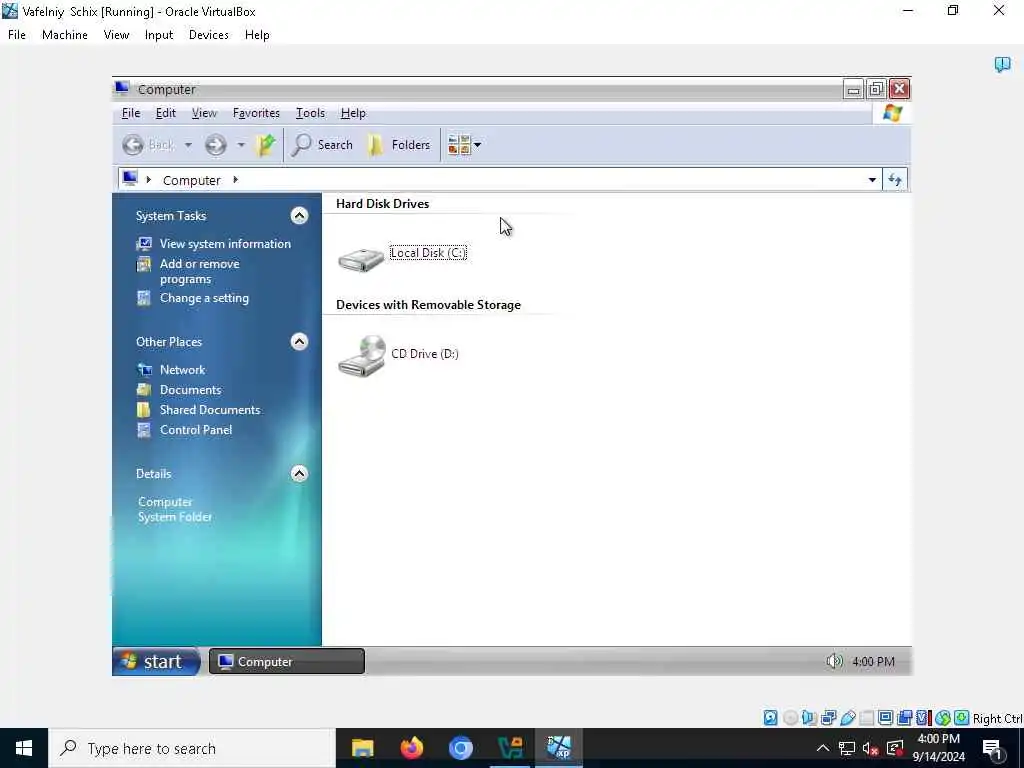Click the host taskbar search box
1024x768 pixels.
pos(192,748)
